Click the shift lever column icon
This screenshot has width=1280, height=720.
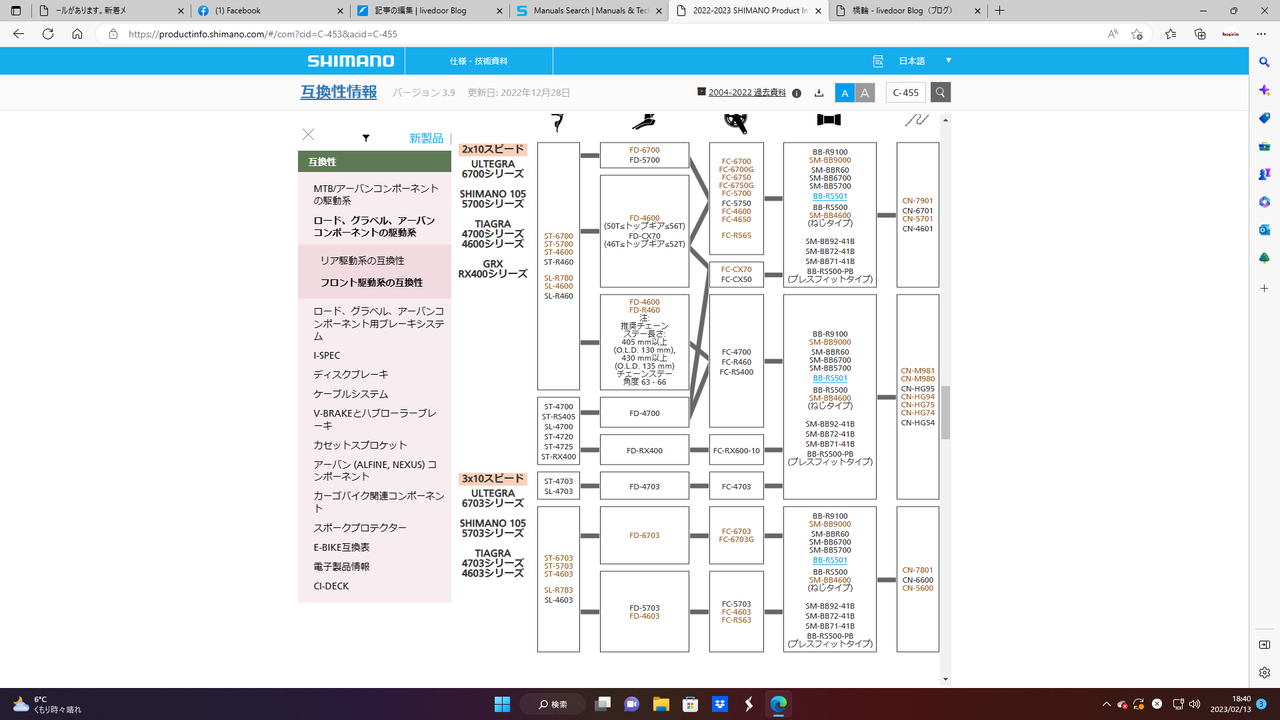pos(558,122)
